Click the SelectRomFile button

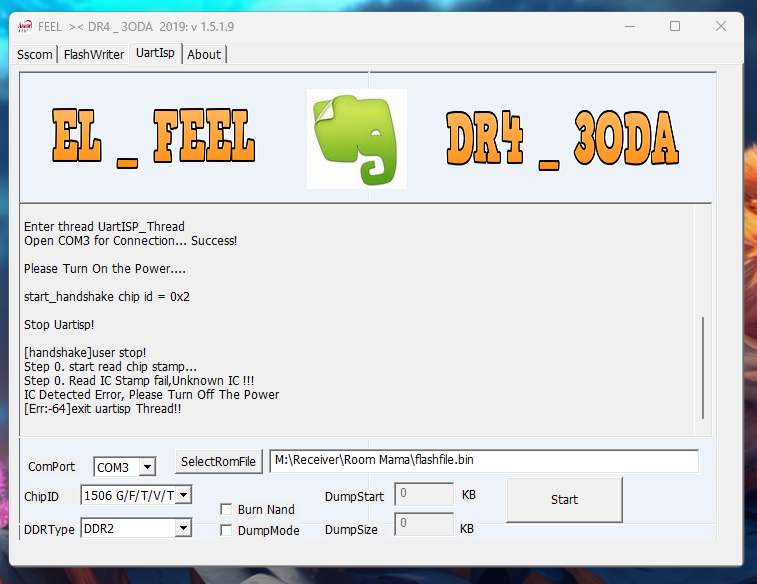(x=218, y=461)
